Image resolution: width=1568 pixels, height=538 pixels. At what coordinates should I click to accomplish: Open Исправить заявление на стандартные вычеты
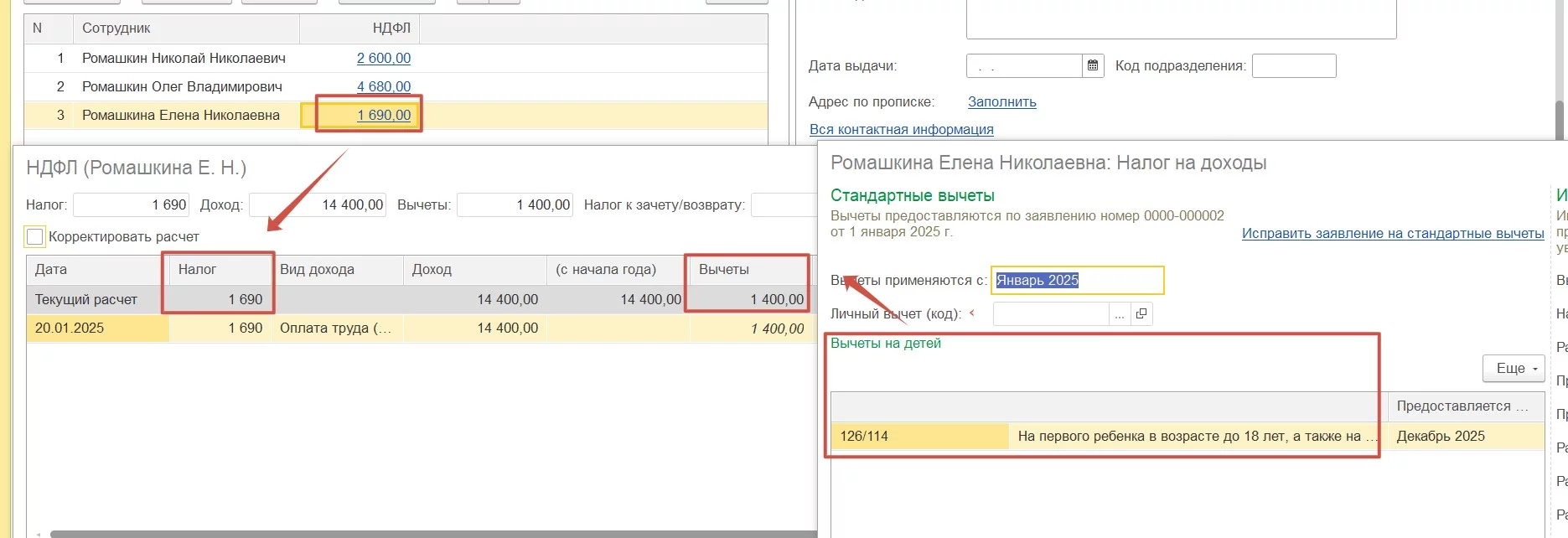click(1393, 233)
